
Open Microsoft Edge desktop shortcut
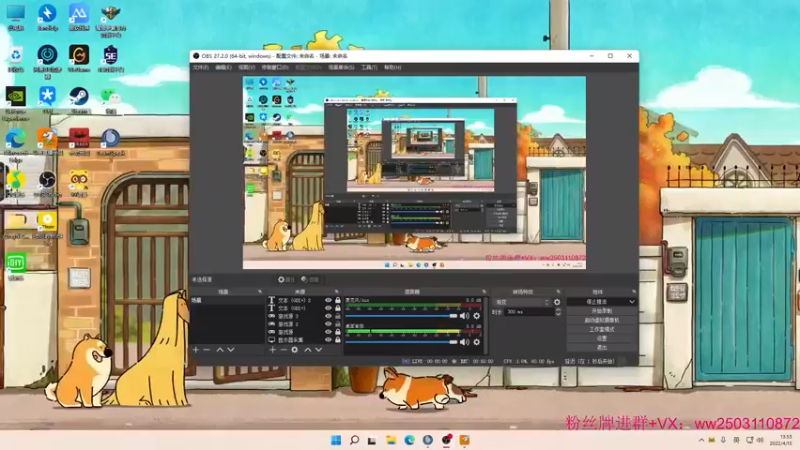[15, 144]
